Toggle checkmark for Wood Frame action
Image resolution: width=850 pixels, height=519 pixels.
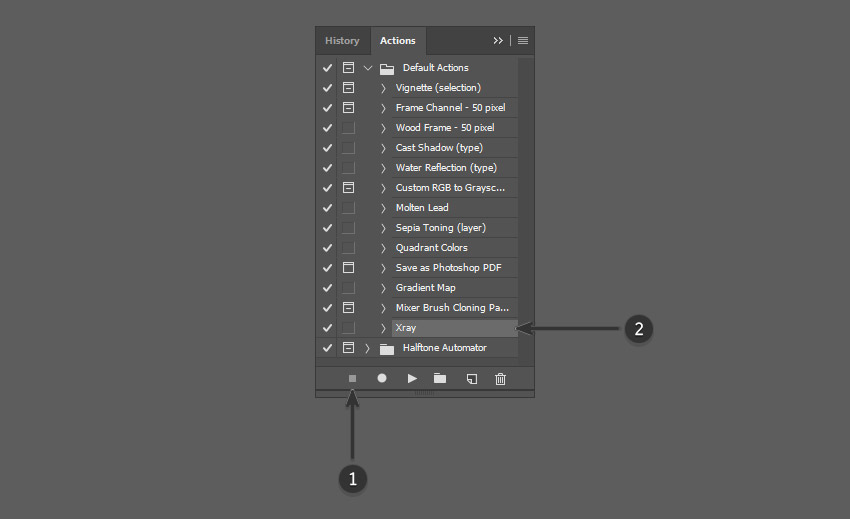tap(327, 128)
